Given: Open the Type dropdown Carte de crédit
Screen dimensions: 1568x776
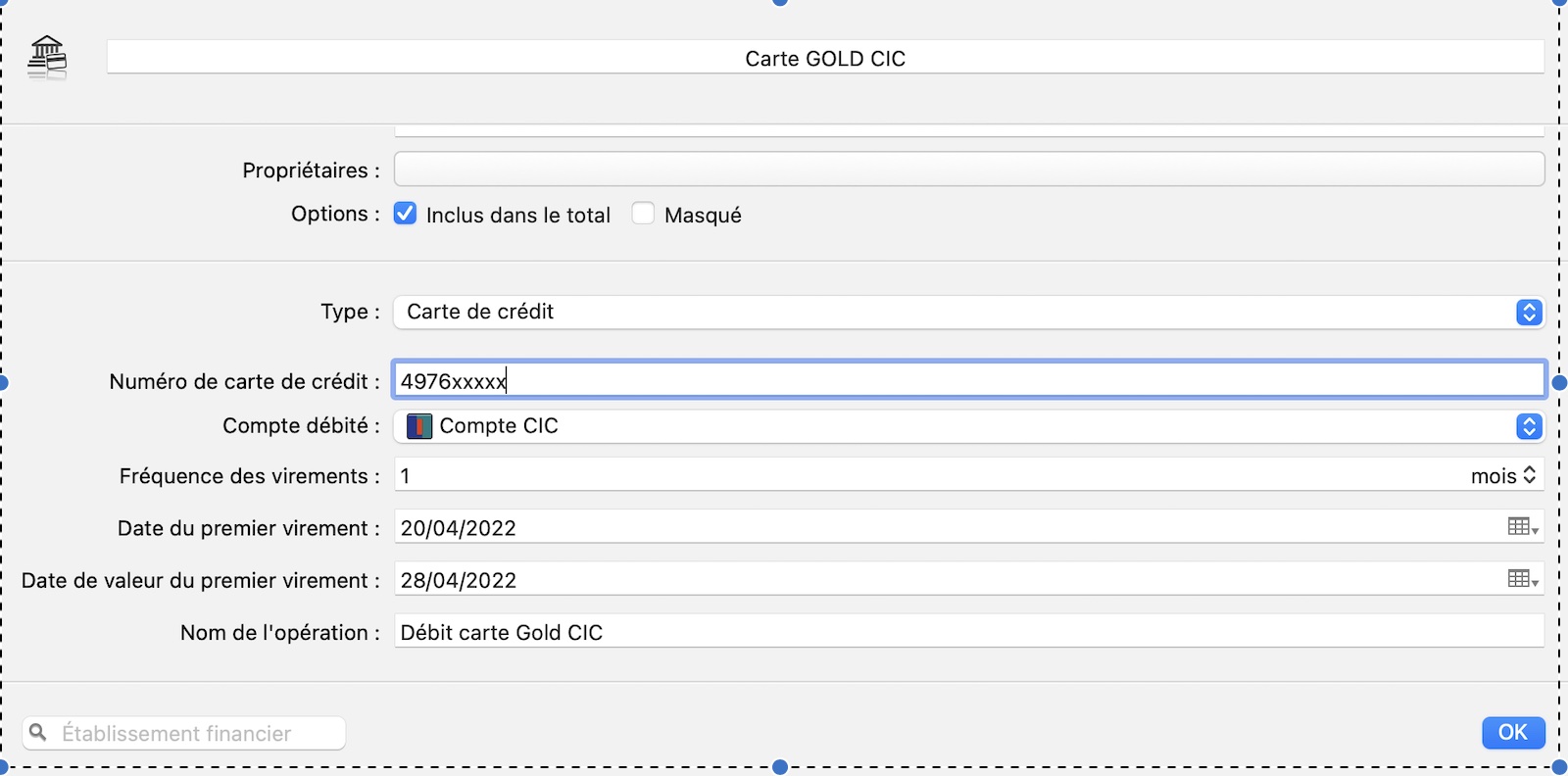Looking at the screenshot, I should [969, 312].
